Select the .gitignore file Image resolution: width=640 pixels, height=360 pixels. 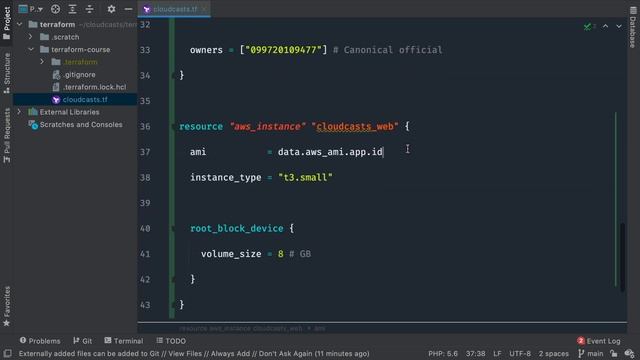79,75
